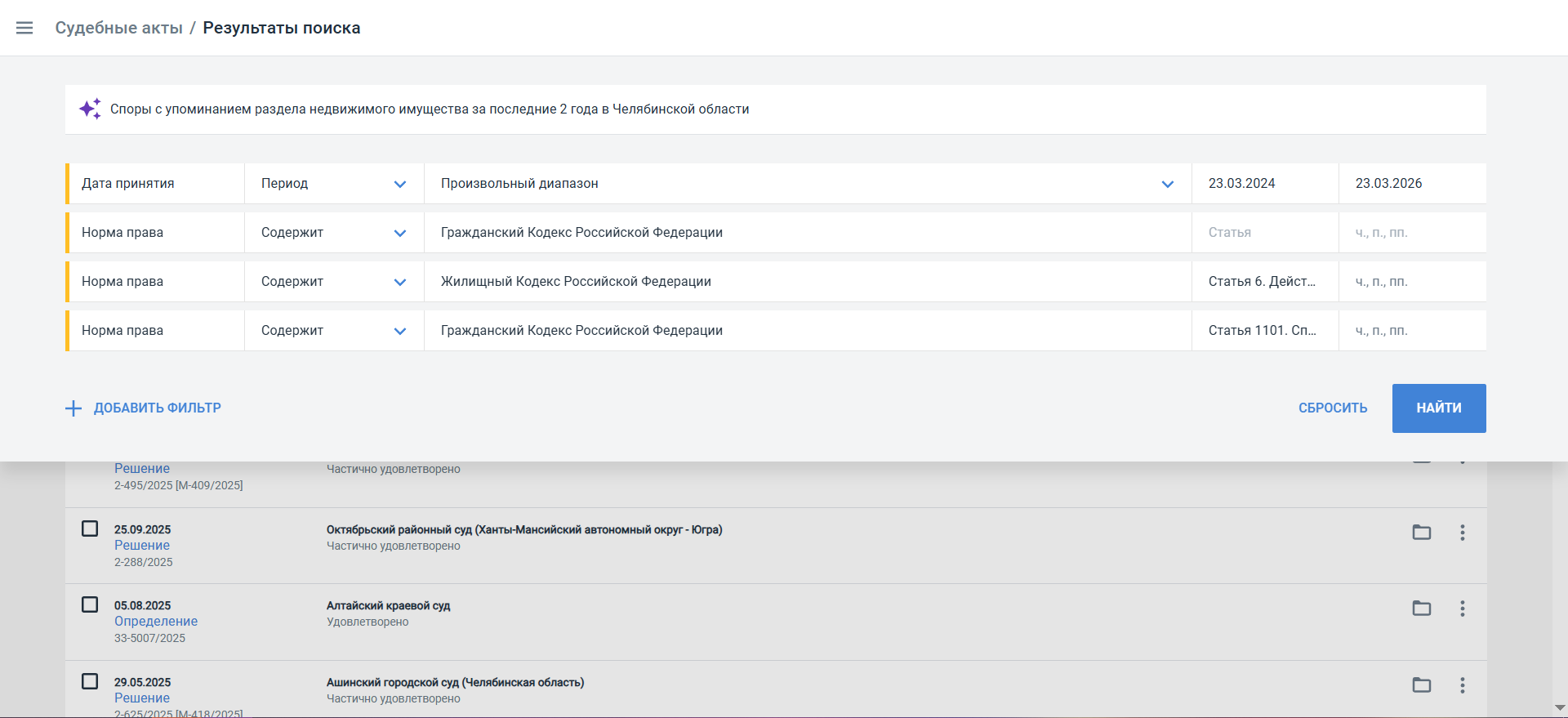Click folder icon for Октябрьский районный суд row

click(1422, 533)
